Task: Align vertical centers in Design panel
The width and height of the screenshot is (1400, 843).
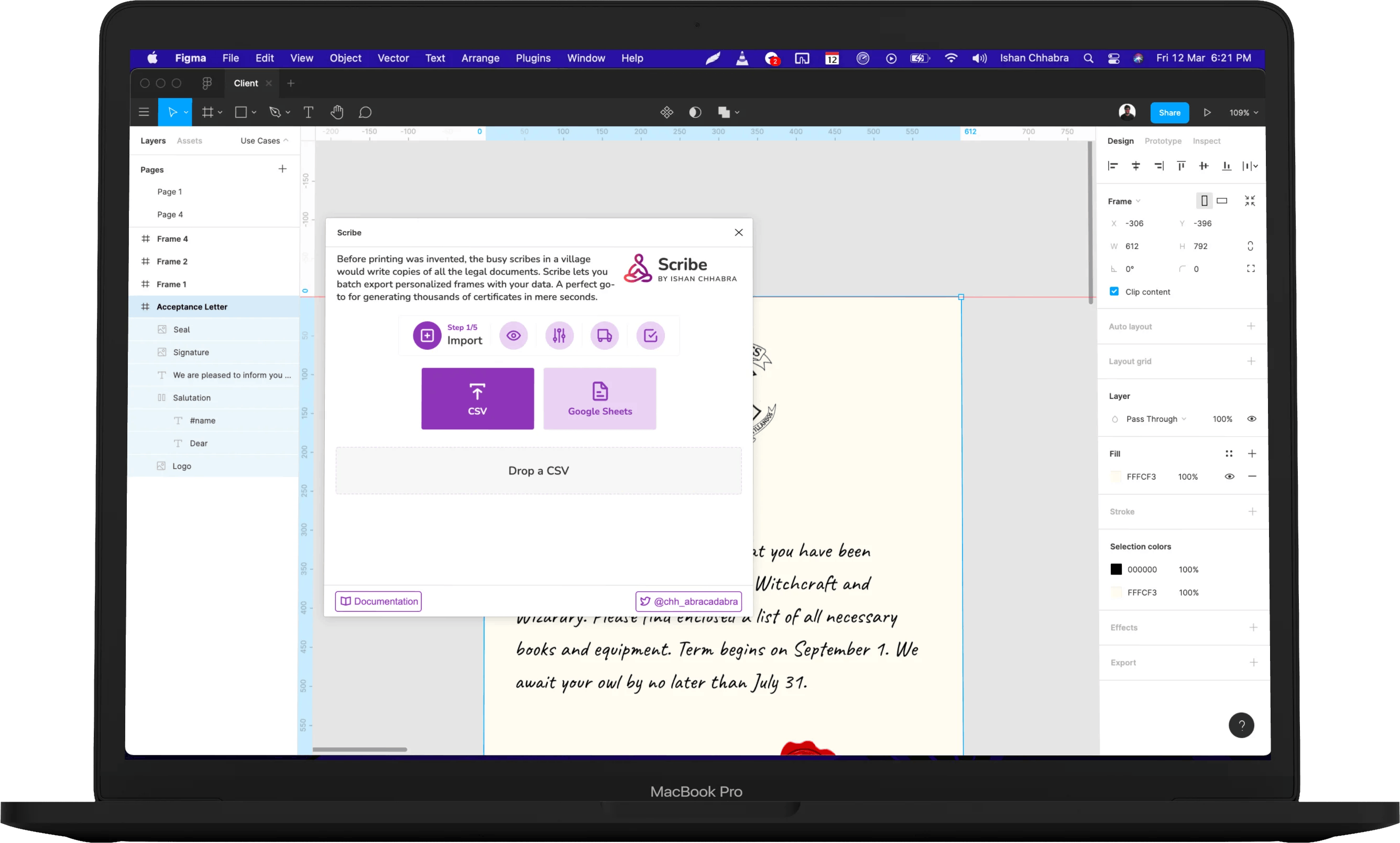Action: click(1204, 166)
